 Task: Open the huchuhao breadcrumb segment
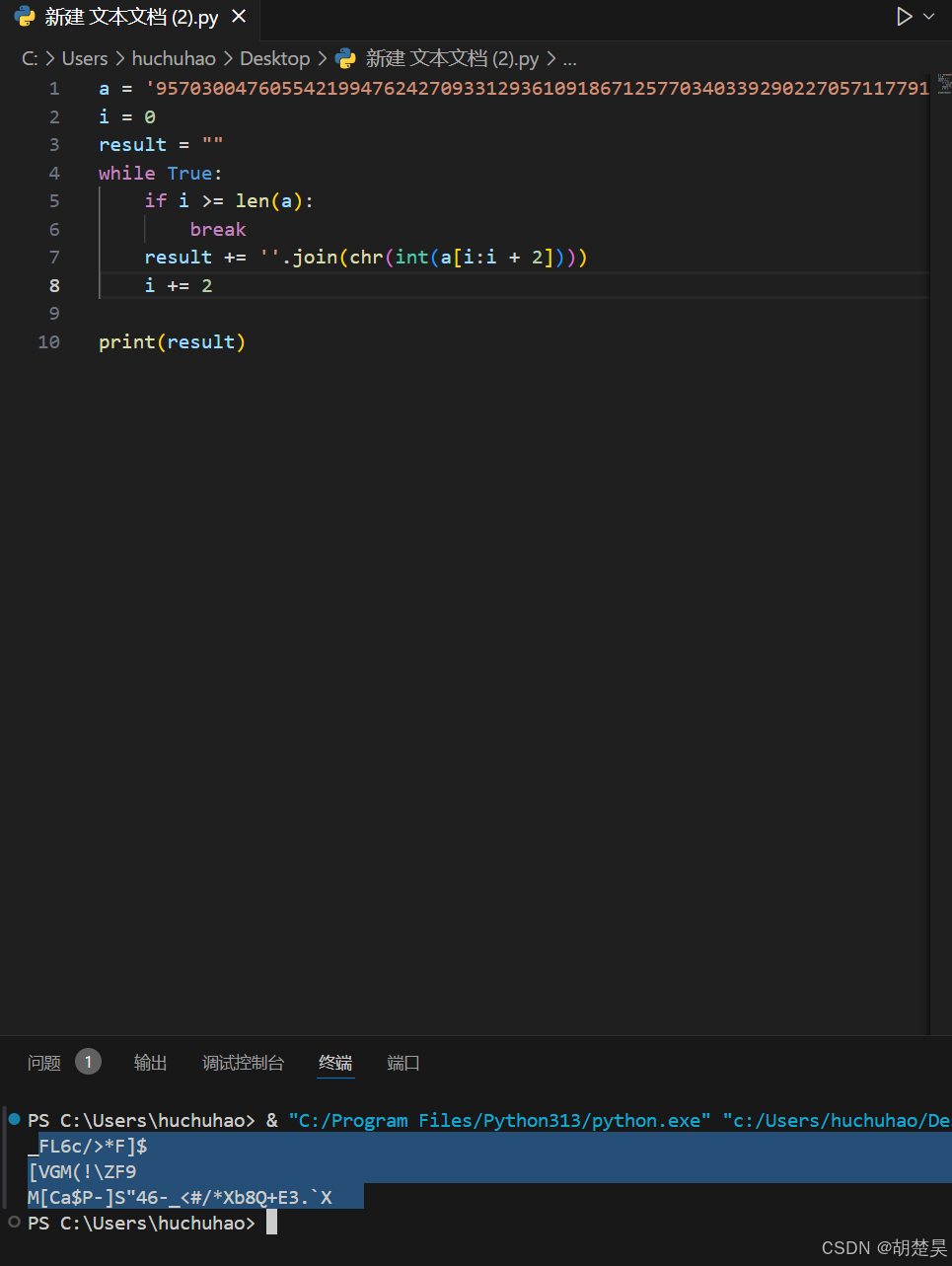pyautogui.click(x=174, y=59)
